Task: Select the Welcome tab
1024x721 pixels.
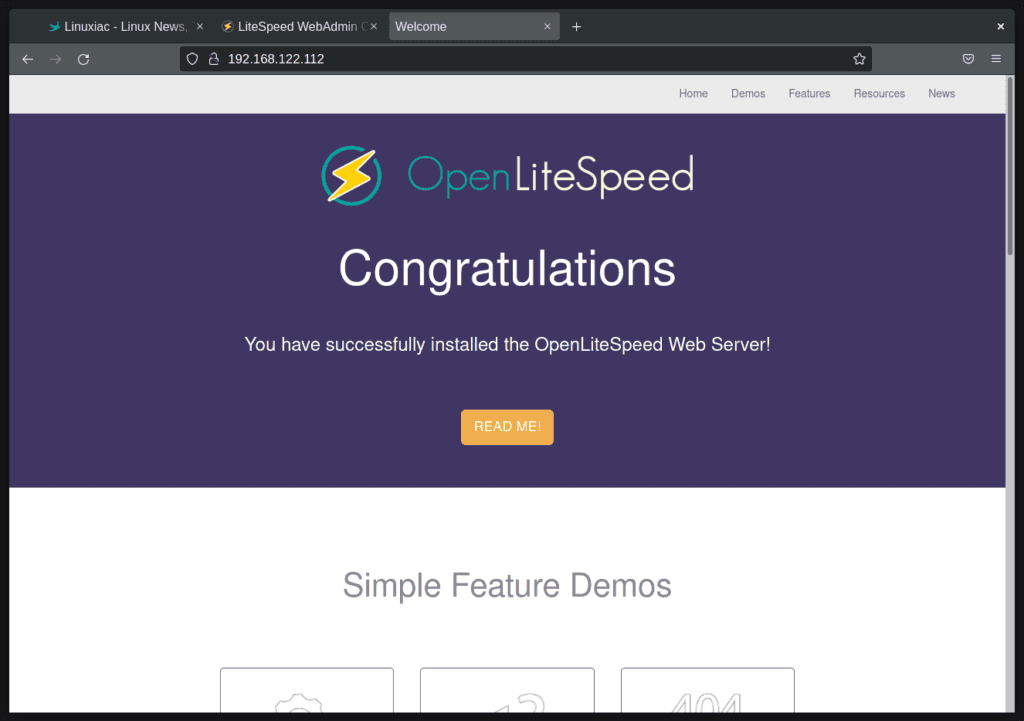Action: 474,26
